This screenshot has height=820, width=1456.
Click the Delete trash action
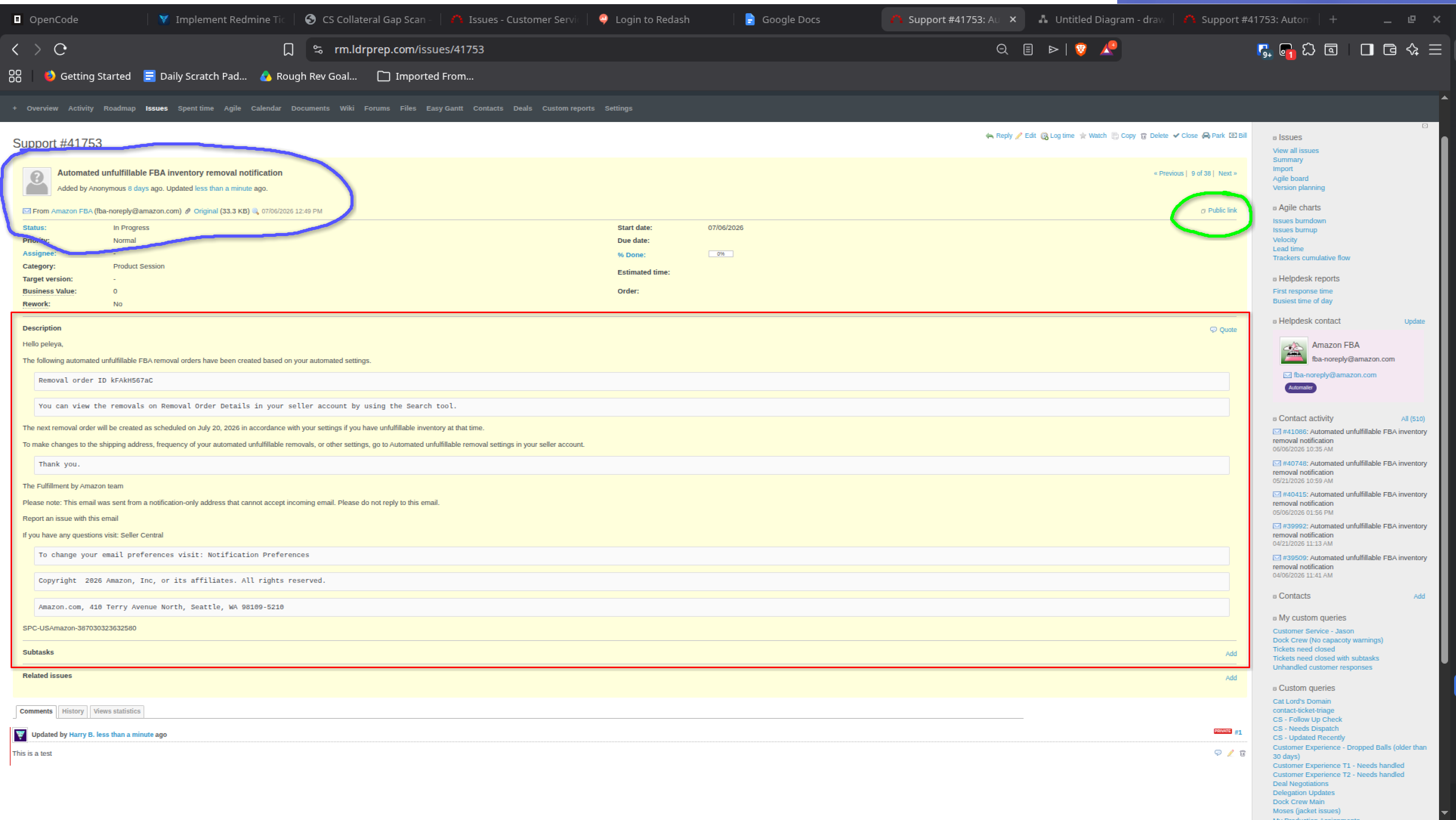click(x=1153, y=136)
